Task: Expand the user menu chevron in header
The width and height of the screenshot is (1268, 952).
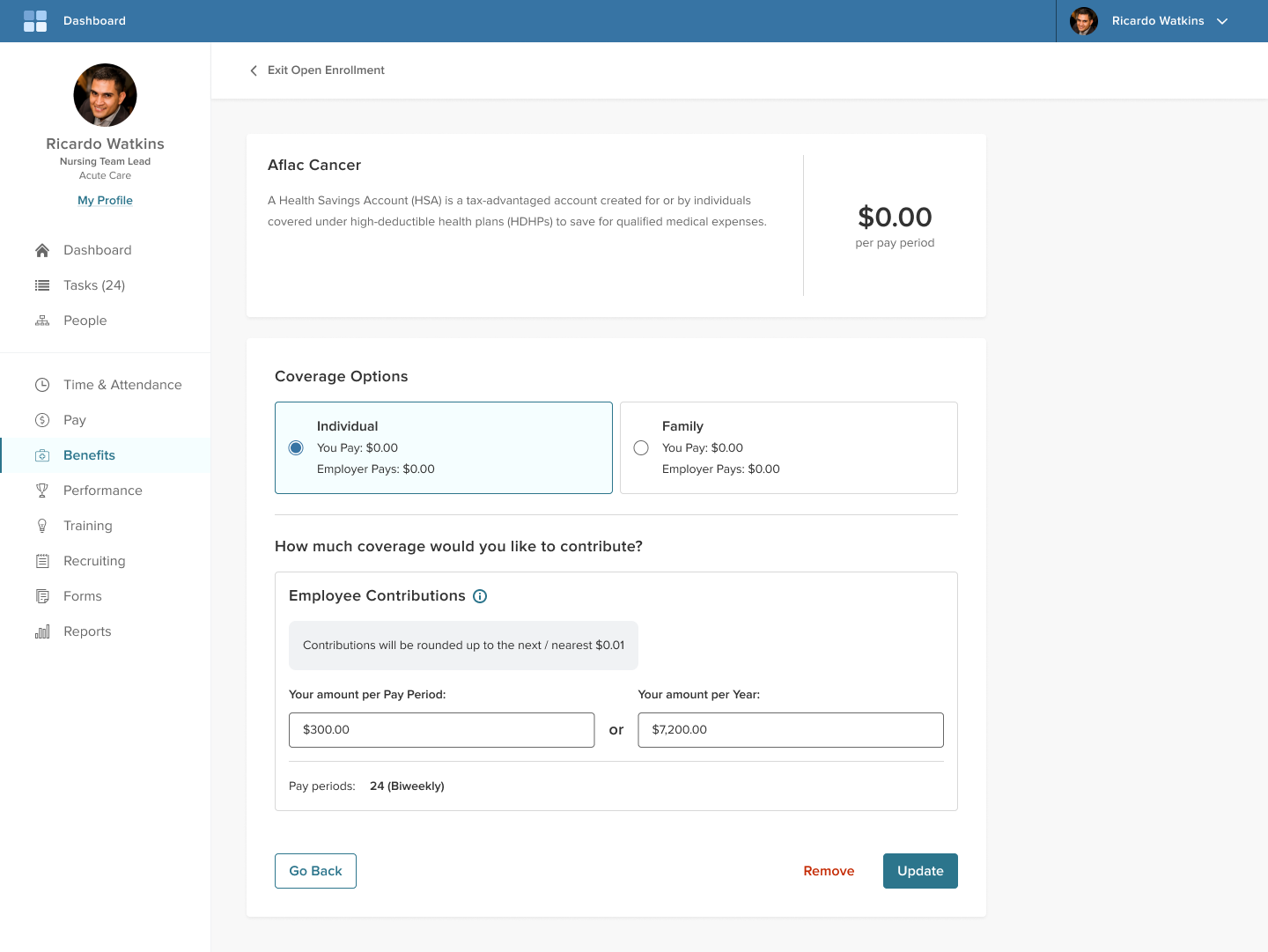Action: (1222, 21)
